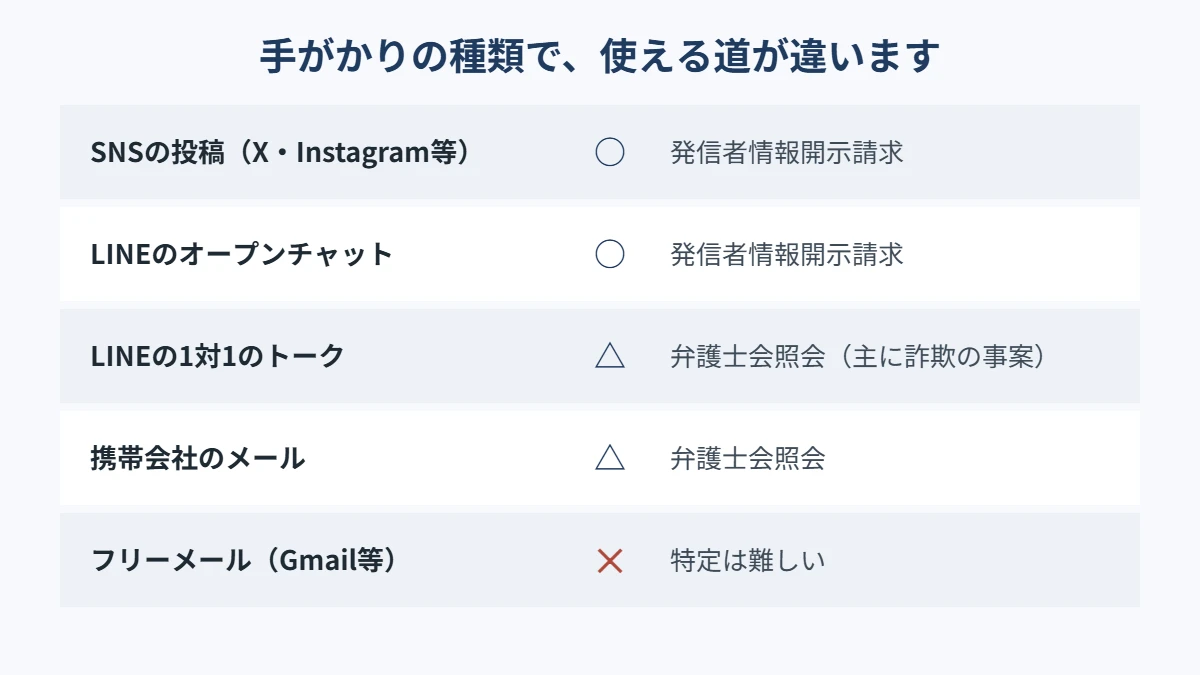Click the LINEのオープンチャット label
The image size is (1200, 675).
(x=242, y=254)
